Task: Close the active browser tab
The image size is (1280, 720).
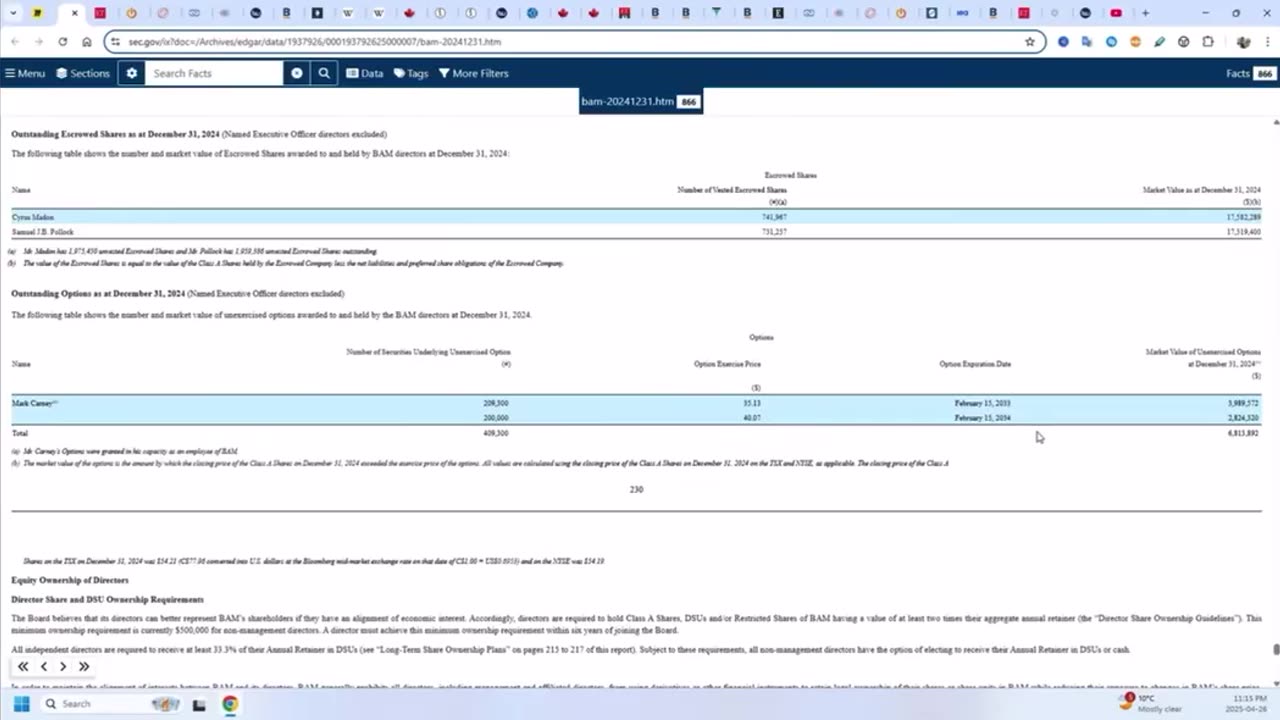Action: coord(74,13)
